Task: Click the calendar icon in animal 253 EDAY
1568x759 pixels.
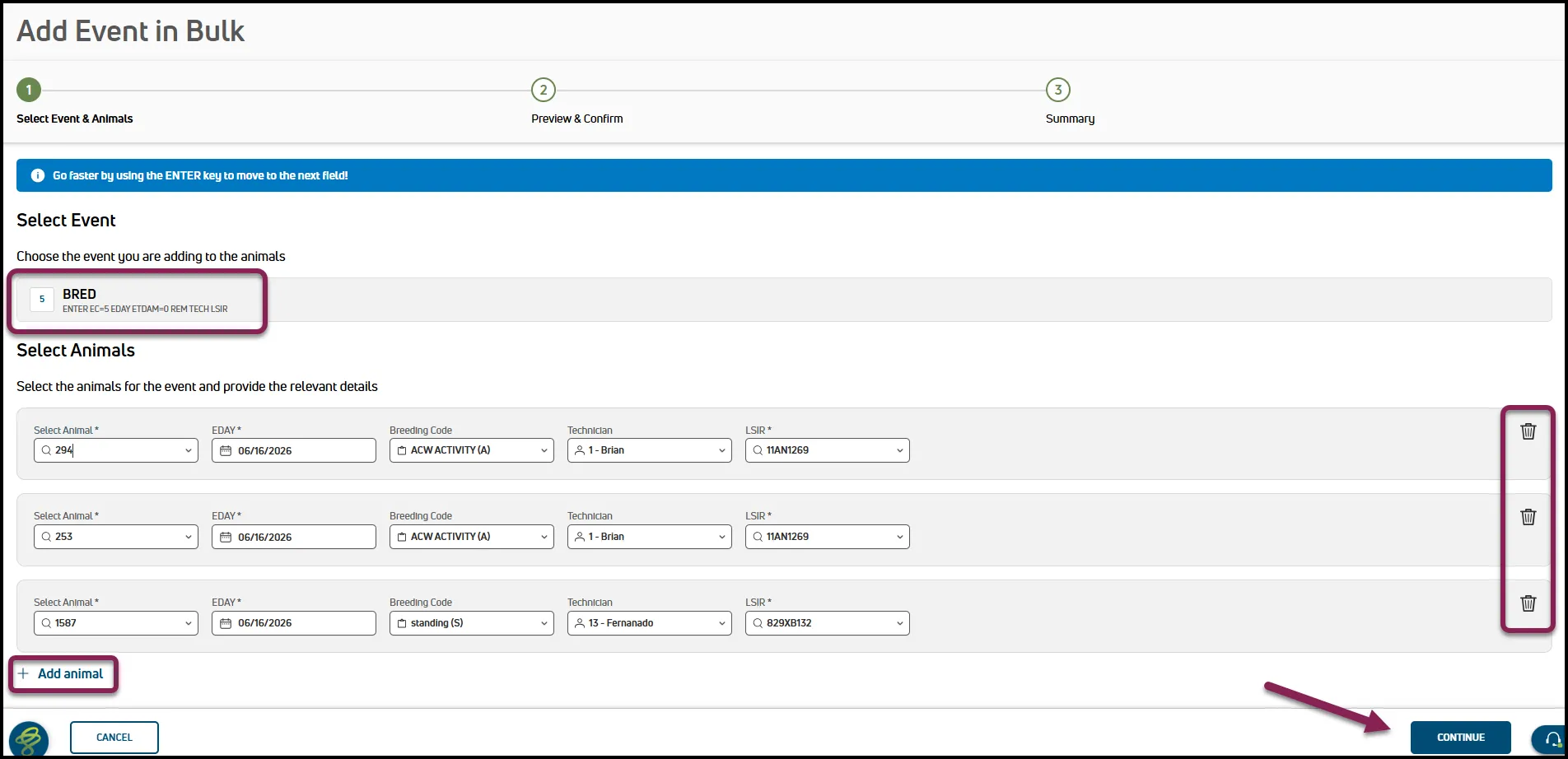Action: 226,537
